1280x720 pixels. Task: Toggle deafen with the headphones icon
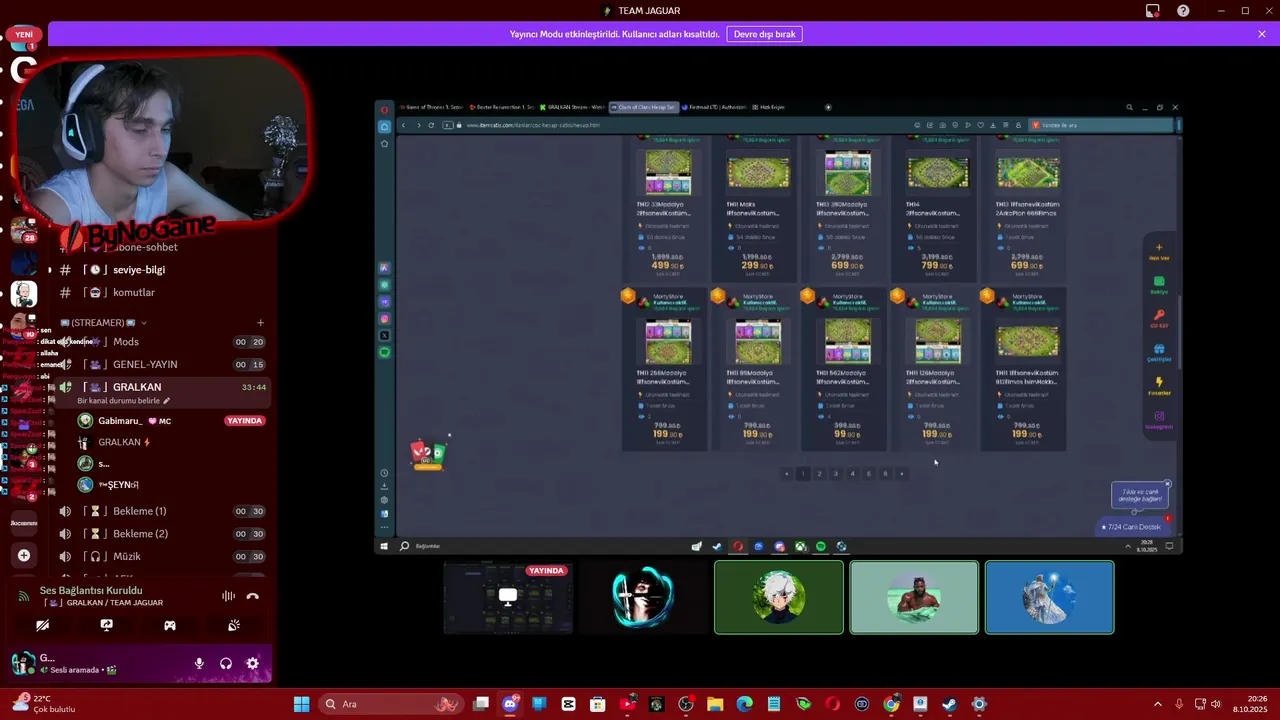(226, 663)
